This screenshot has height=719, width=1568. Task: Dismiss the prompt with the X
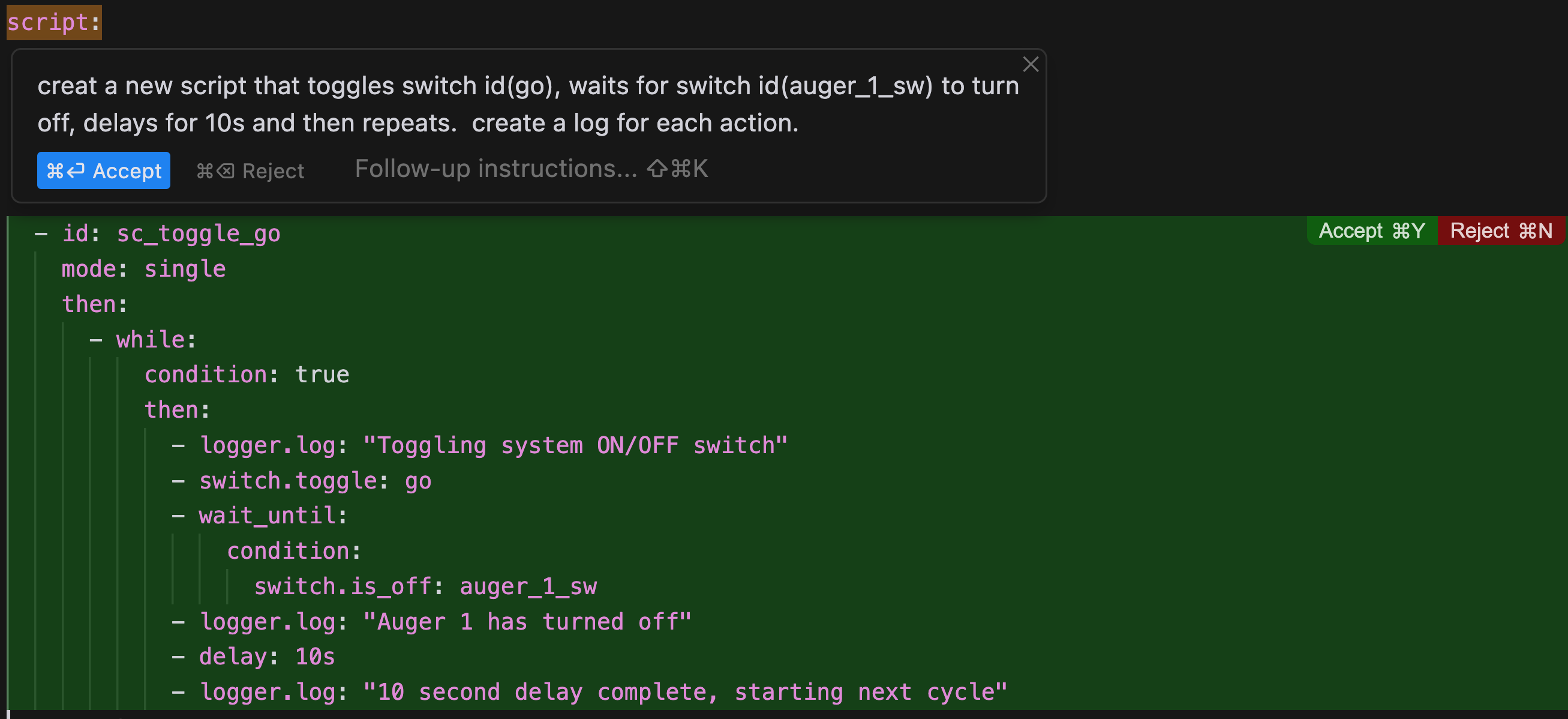[x=1030, y=65]
